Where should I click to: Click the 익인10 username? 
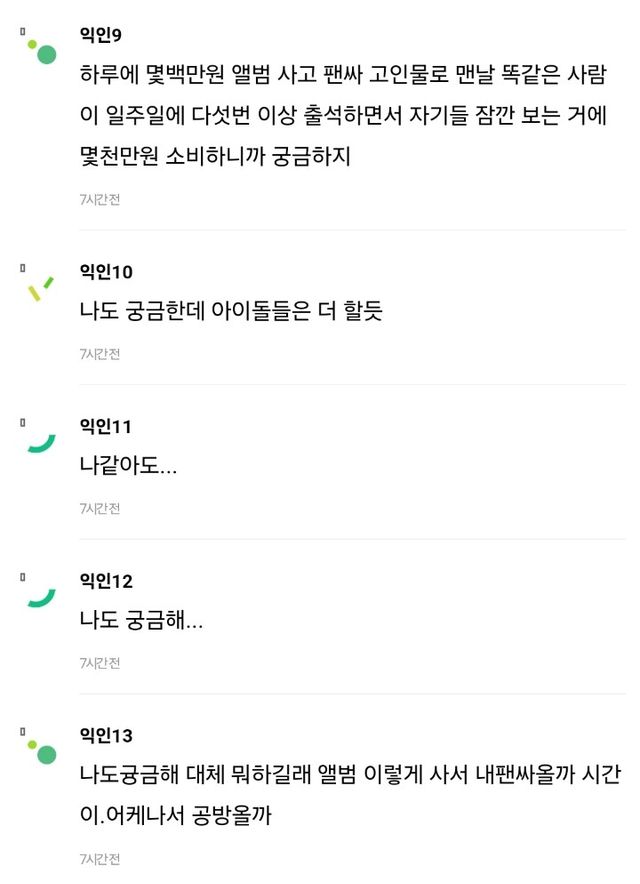[106, 272]
